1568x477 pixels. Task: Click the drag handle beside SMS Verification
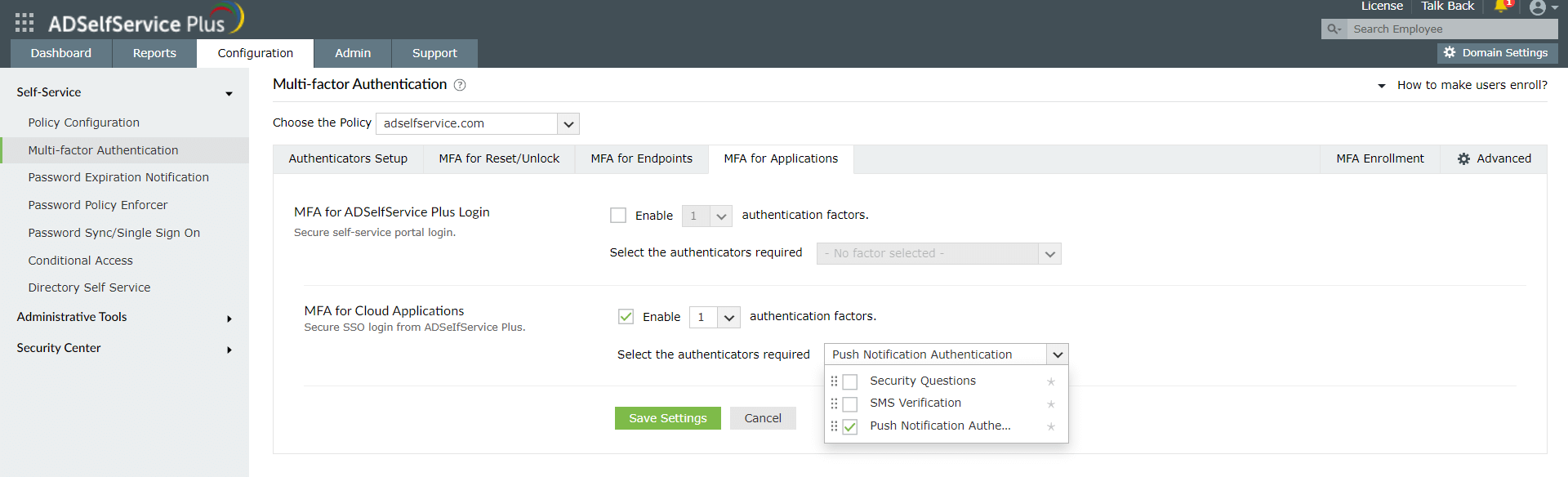tap(834, 403)
